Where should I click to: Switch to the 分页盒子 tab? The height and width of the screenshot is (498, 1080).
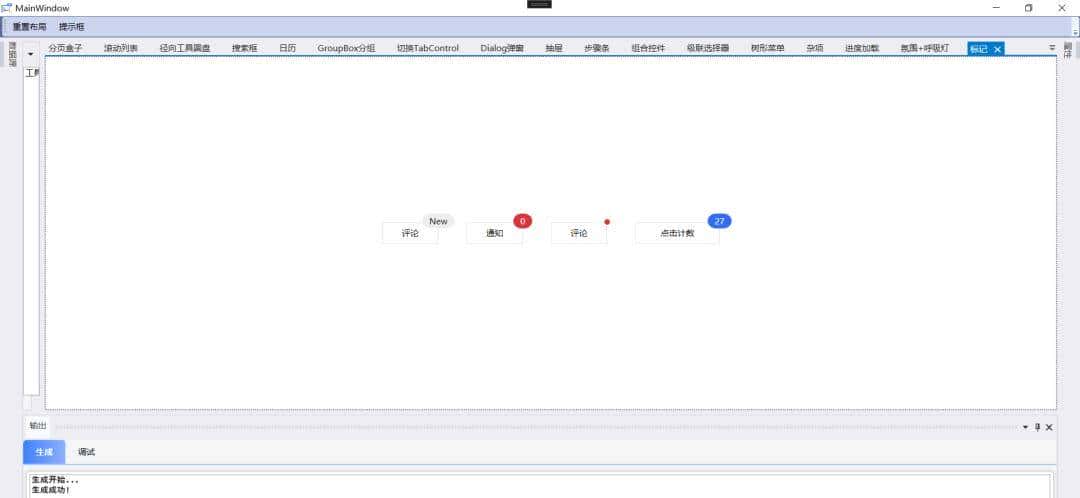[x=65, y=48]
